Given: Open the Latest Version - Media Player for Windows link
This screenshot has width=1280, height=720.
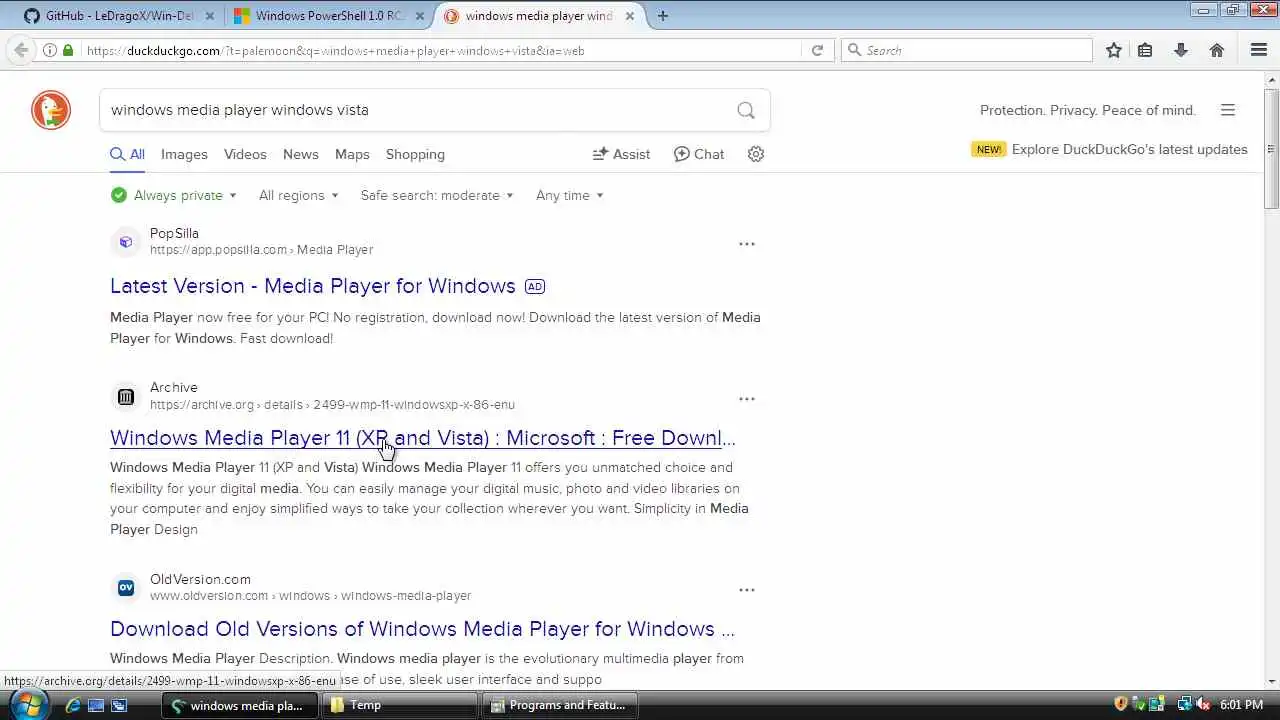Looking at the screenshot, I should (x=313, y=286).
